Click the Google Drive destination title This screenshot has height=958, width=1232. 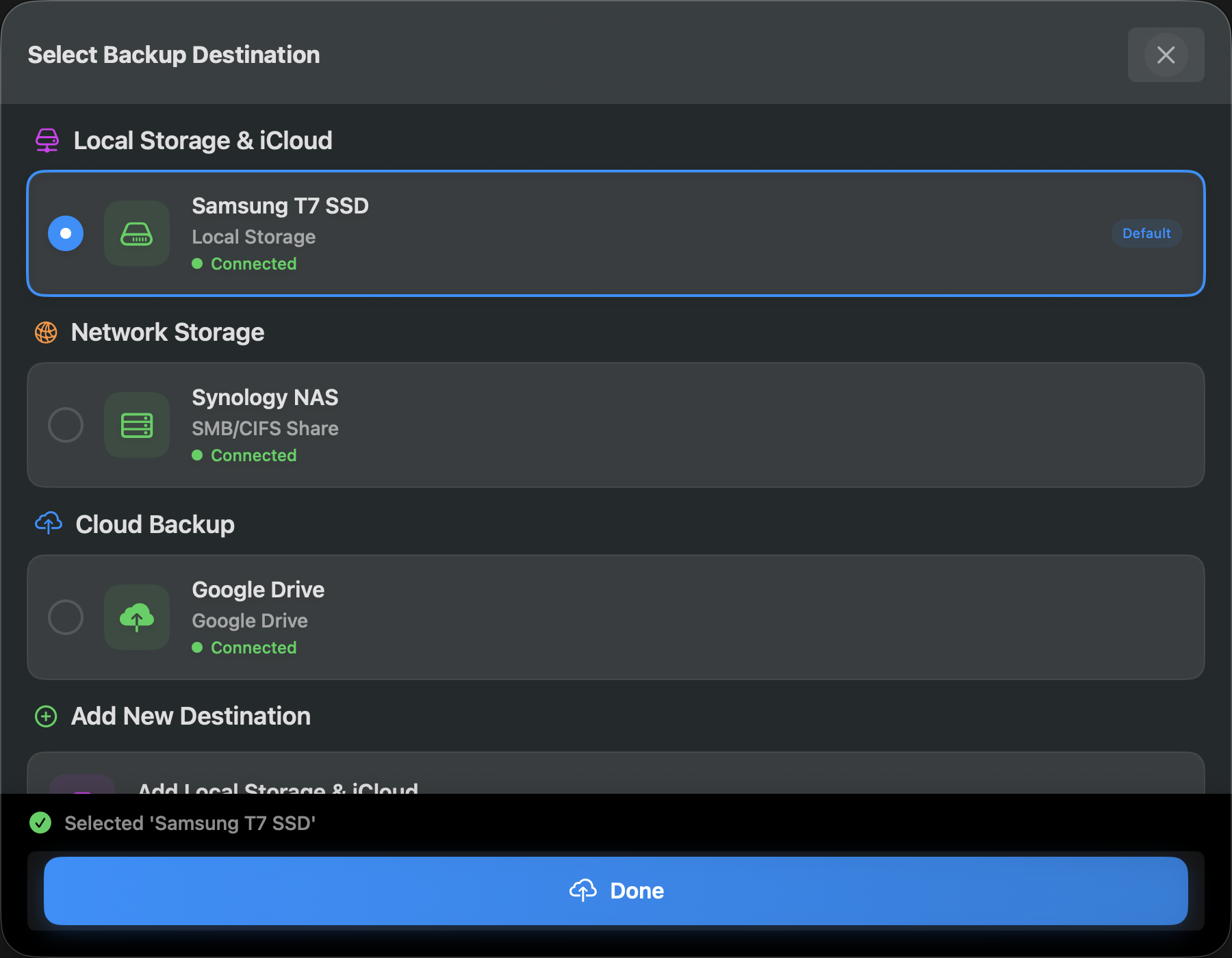tap(258, 590)
